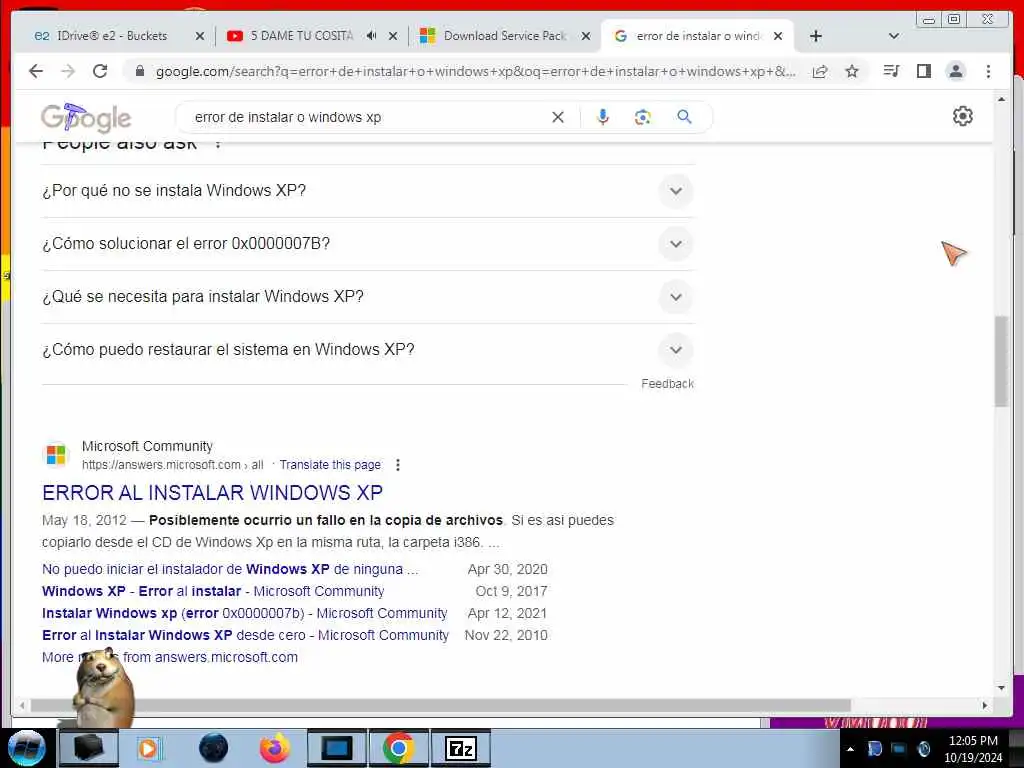Open the tab search dropdown arrow
1024x768 pixels.
[894, 36]
